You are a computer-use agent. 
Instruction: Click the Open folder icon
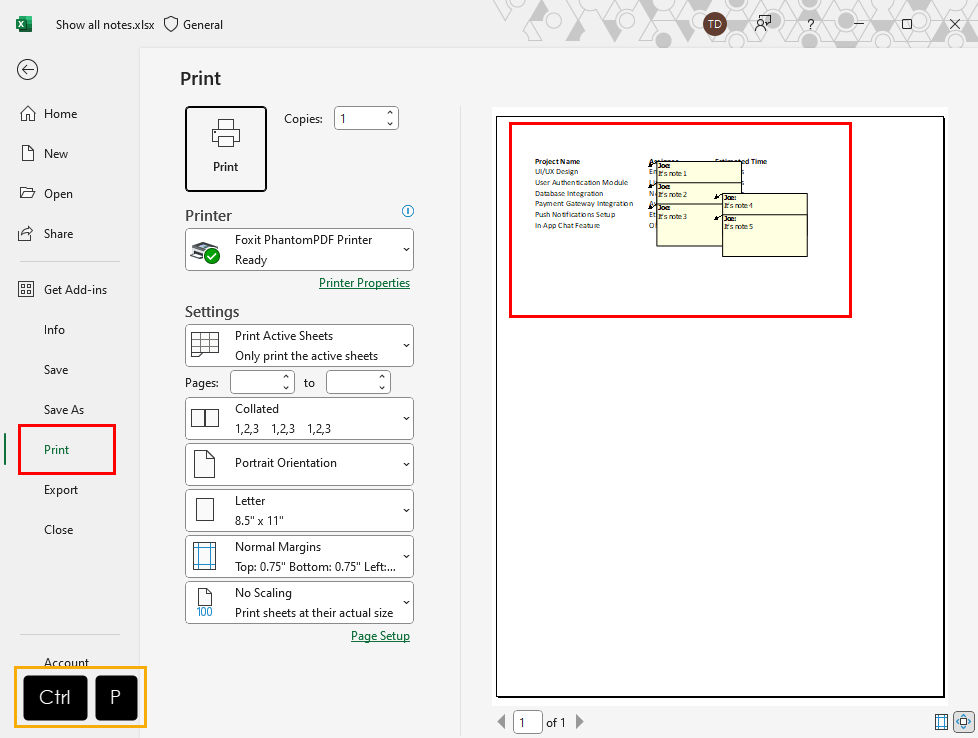[x=27, y=193]
